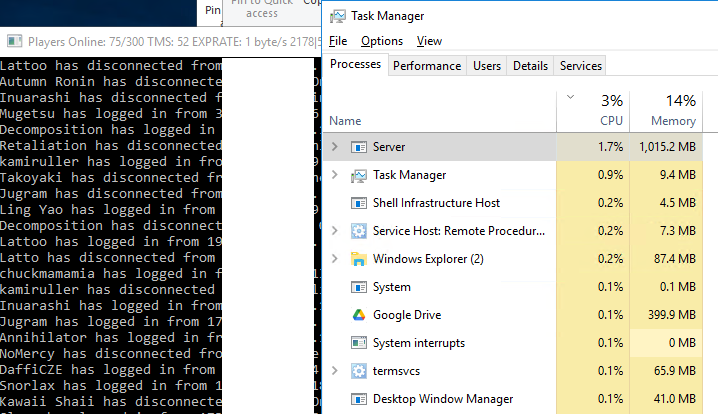718x414 pixels.
Task: Open the Options menu
Action: [x=382, y=41]
